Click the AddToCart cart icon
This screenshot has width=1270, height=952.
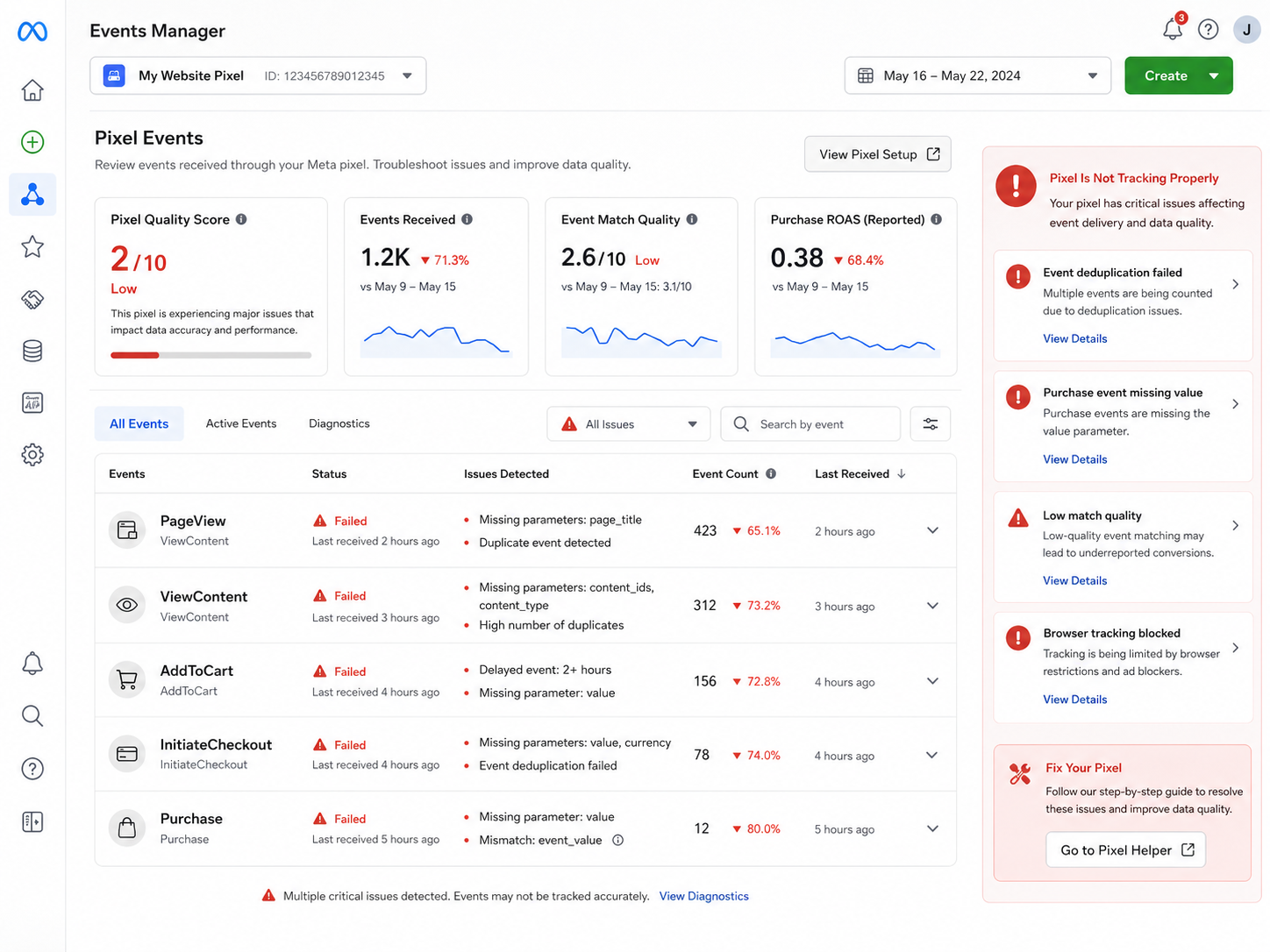point(127,680)
